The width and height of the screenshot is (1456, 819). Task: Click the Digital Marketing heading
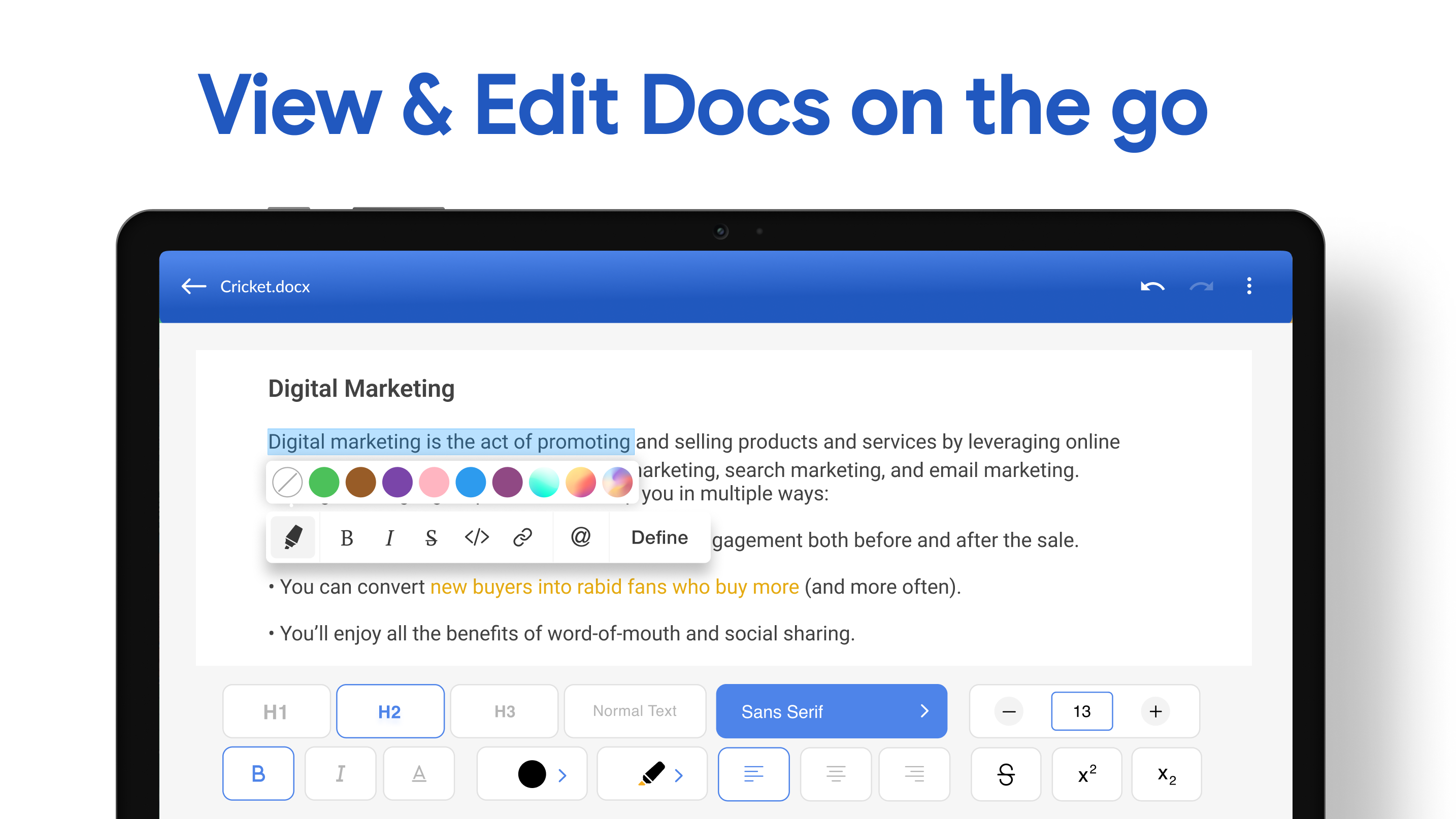pyautogui.click(x=361, y=389)
